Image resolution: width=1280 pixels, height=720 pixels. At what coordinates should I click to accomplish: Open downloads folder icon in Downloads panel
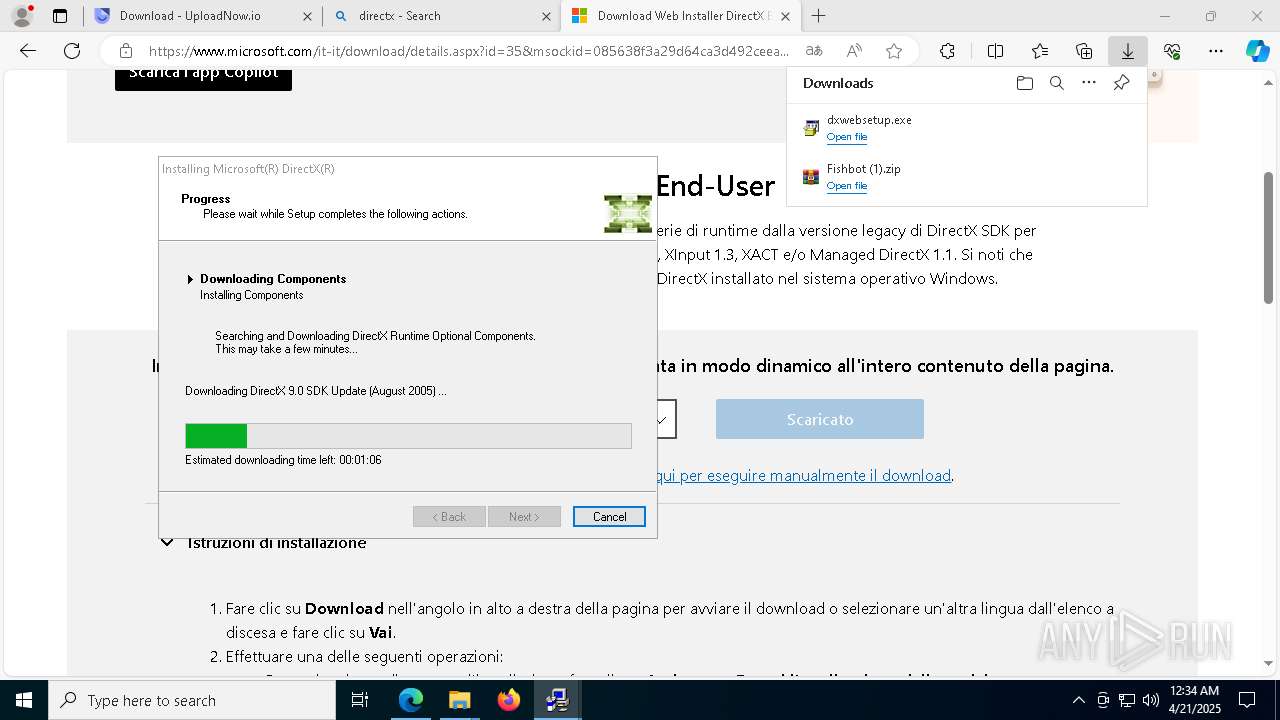1024,83
